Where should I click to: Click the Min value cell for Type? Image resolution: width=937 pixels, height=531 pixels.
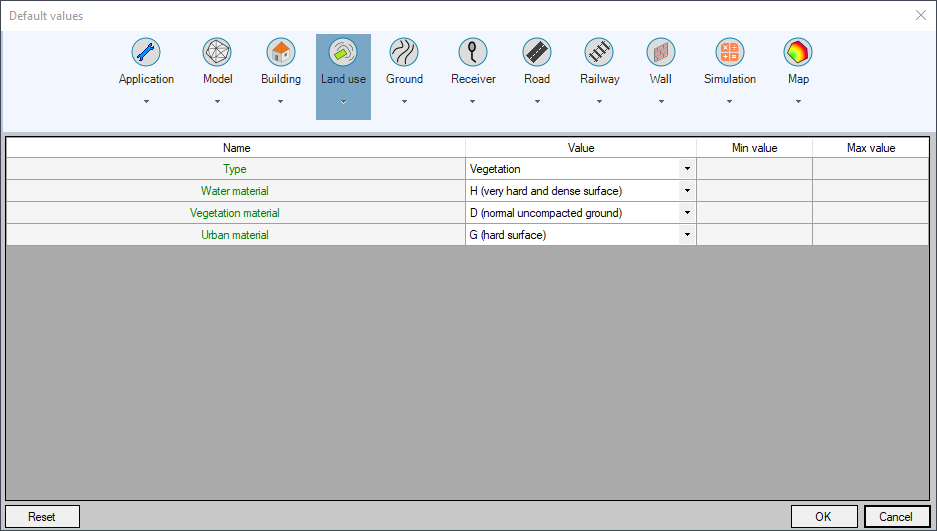point(754,169)
